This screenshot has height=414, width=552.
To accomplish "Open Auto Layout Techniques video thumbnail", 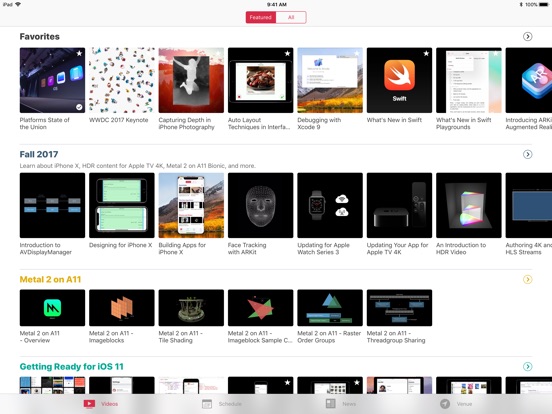I will click(x=261, y=80).
